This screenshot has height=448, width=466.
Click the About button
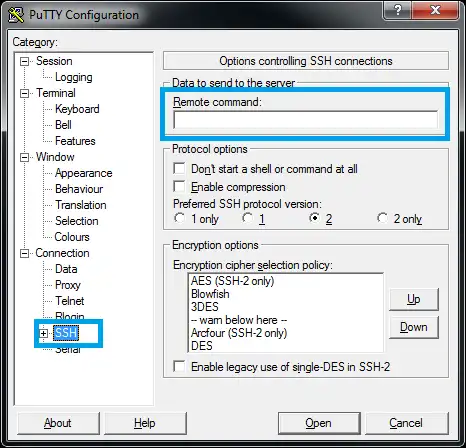pyautogui.click(x=58, y=423)
